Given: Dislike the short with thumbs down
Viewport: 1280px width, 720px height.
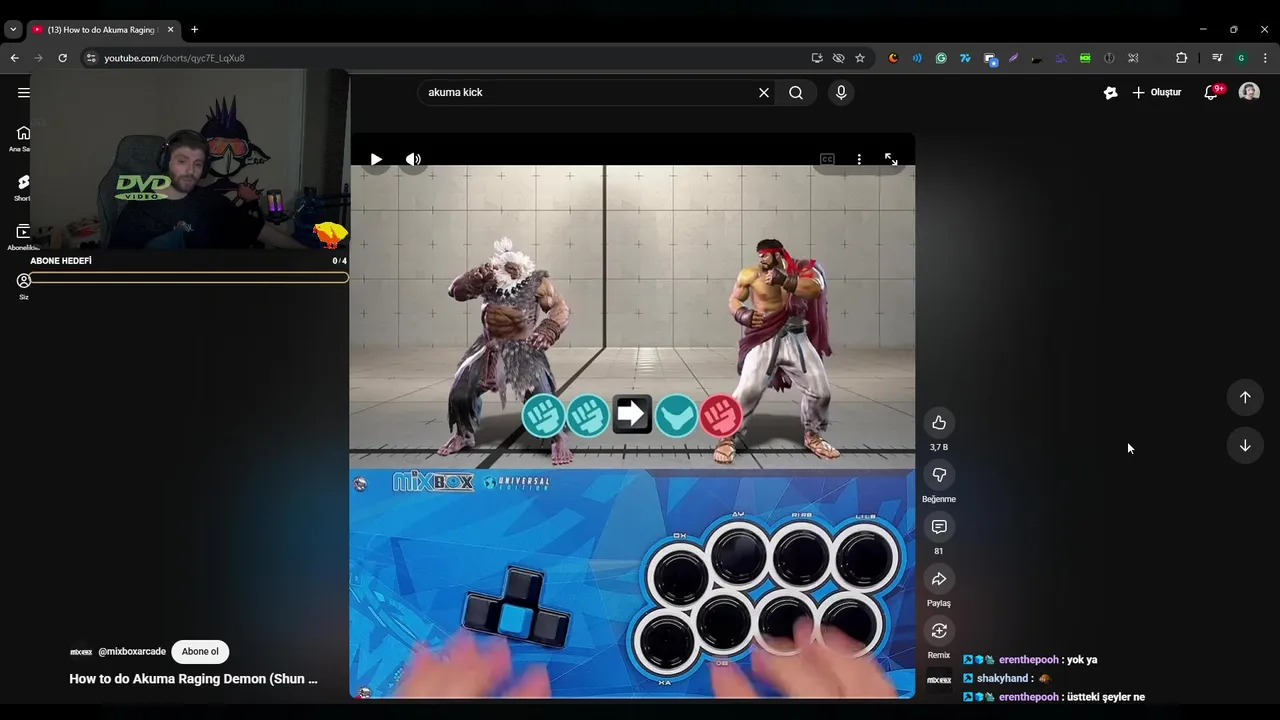Looking at the screenshot, I should 939,474.
